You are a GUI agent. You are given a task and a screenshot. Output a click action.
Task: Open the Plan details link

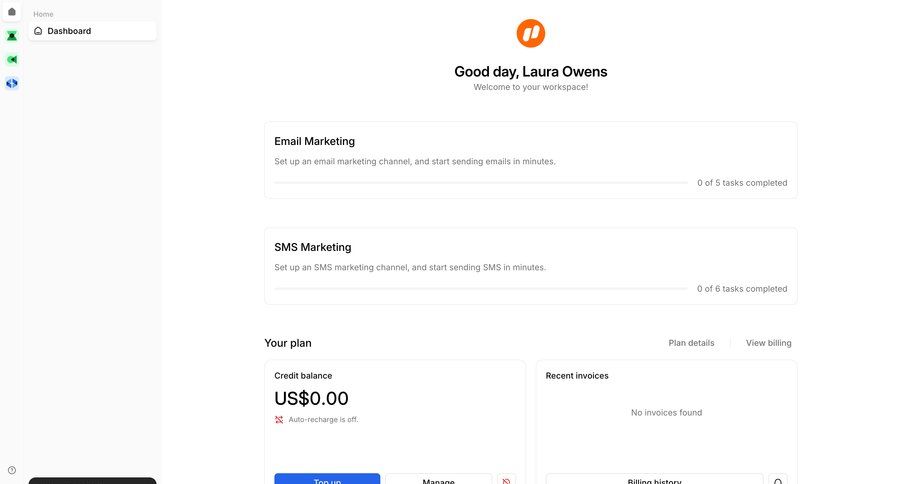click(x=691, y=343)
